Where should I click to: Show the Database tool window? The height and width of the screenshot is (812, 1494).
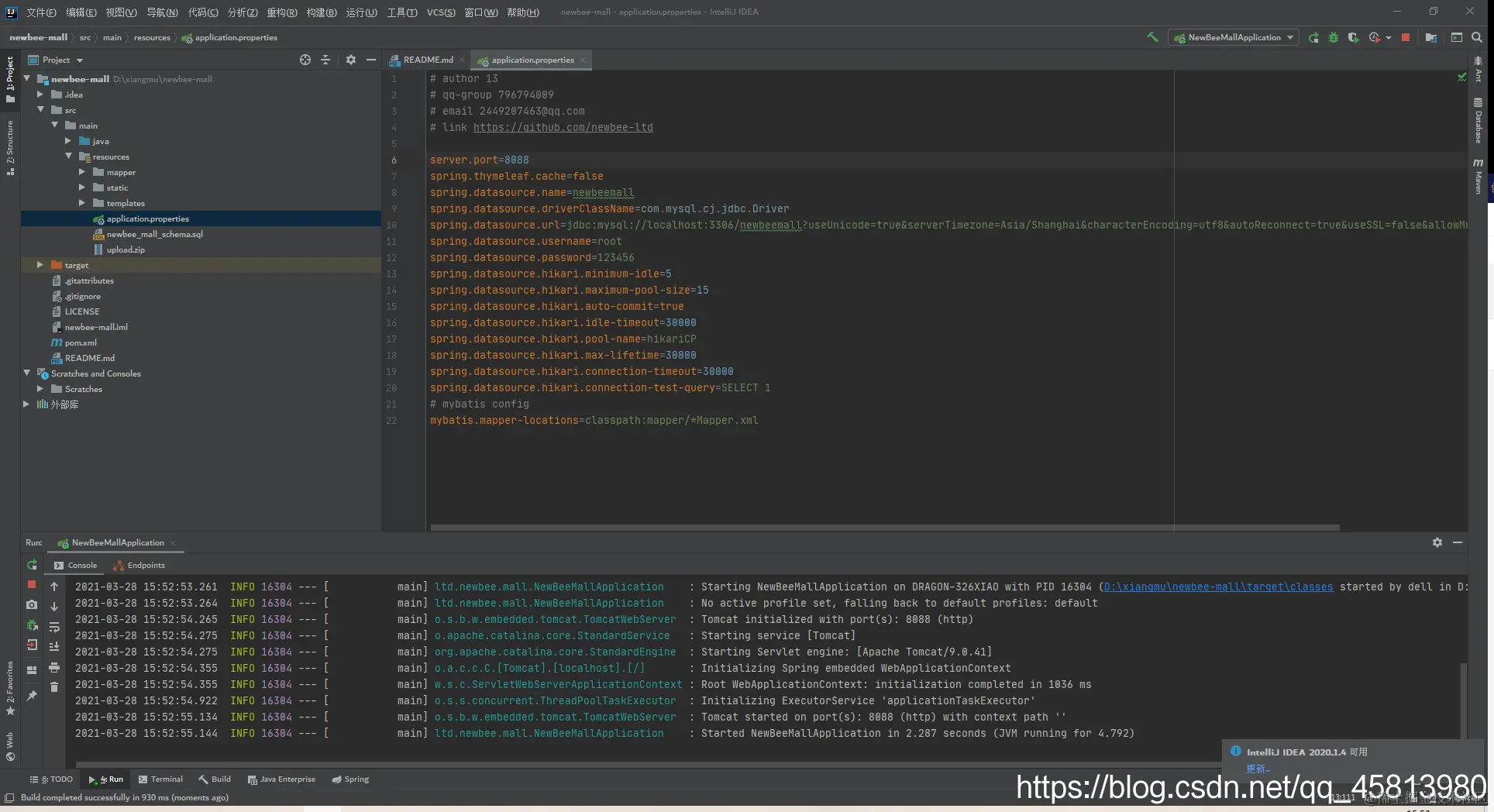1479,120
